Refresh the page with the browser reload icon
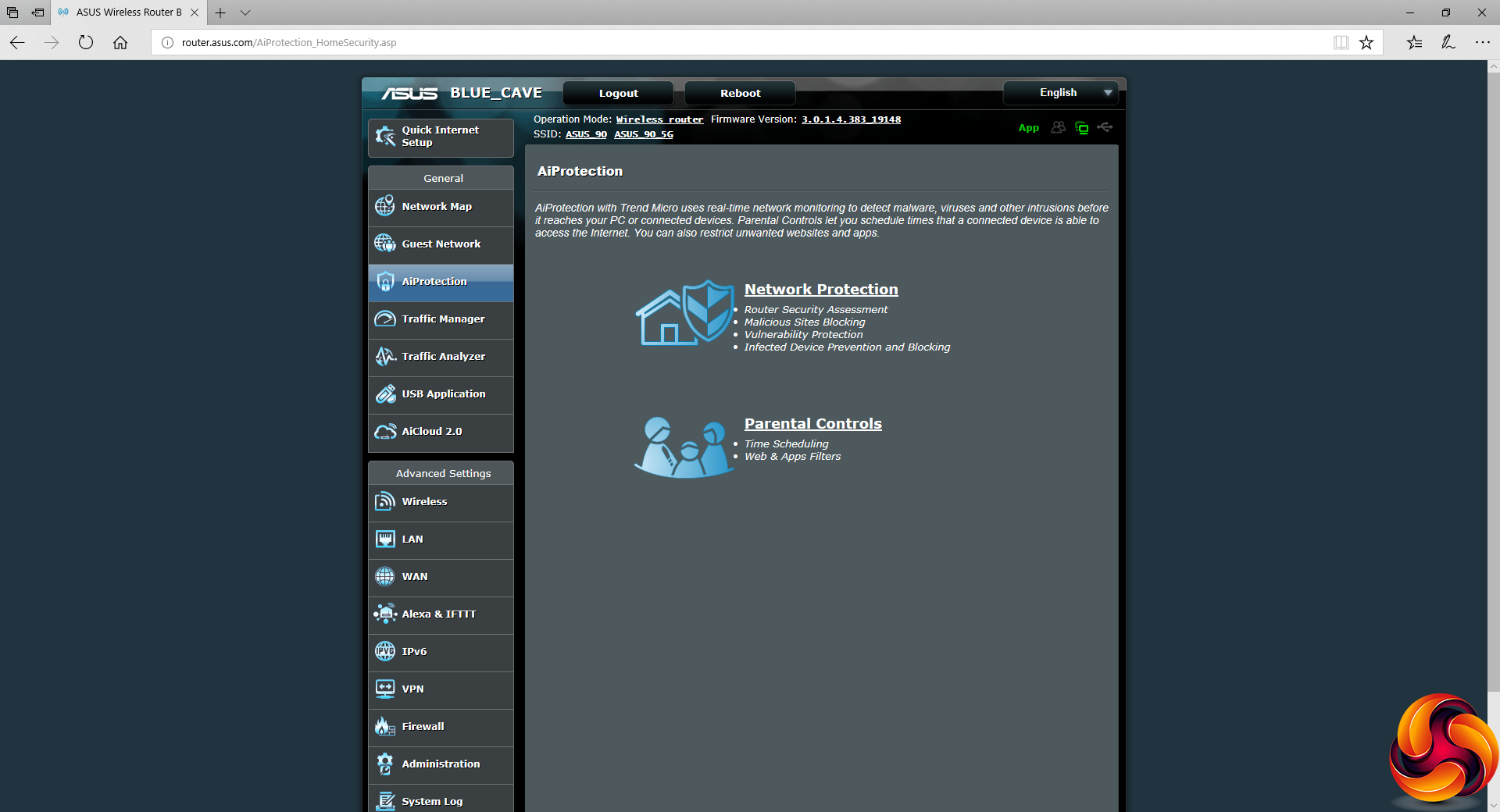Screen dimensions: 1500x812 tap(86, 42)
